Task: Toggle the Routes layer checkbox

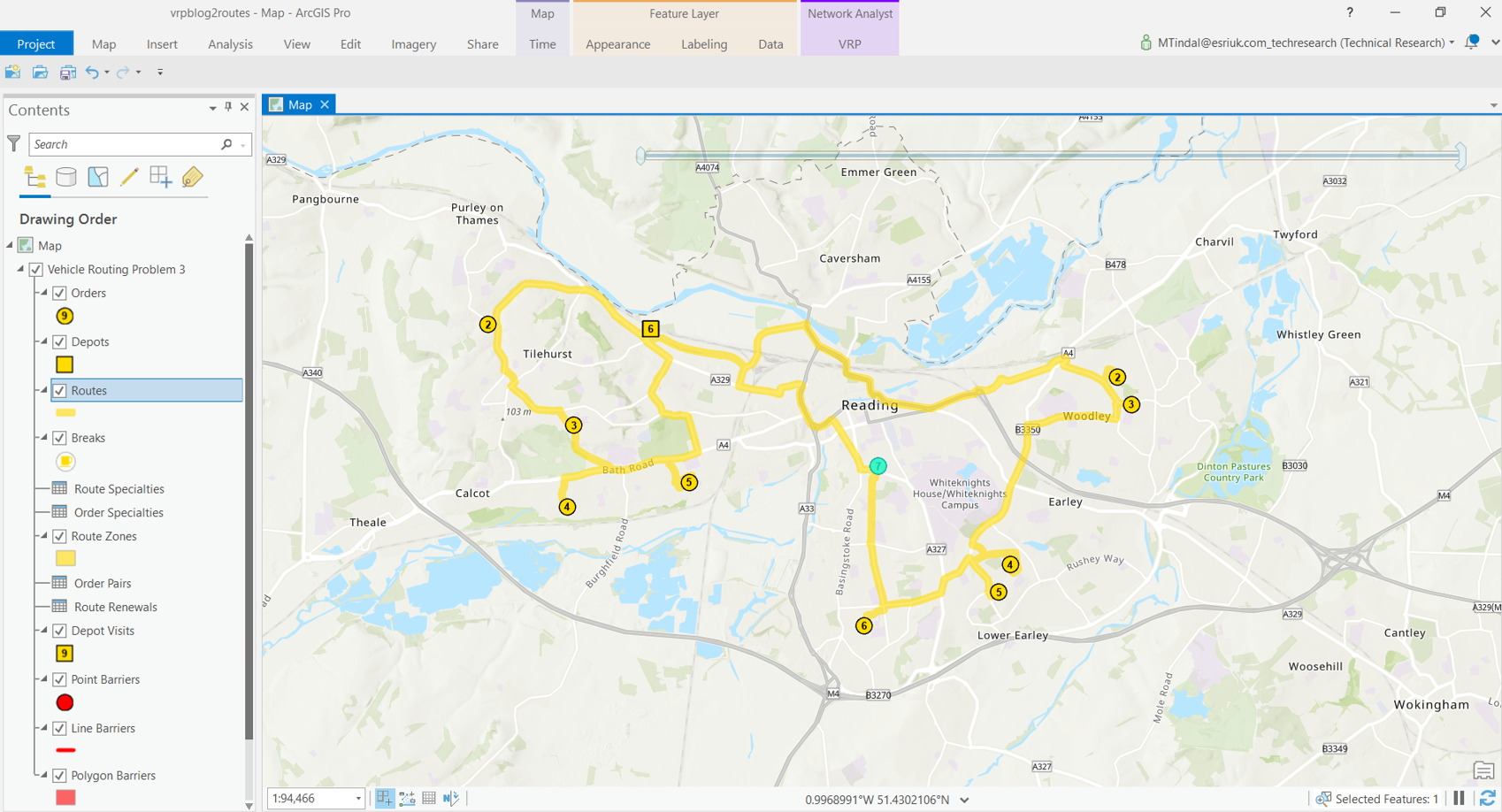Action: (x=59, y=390)
